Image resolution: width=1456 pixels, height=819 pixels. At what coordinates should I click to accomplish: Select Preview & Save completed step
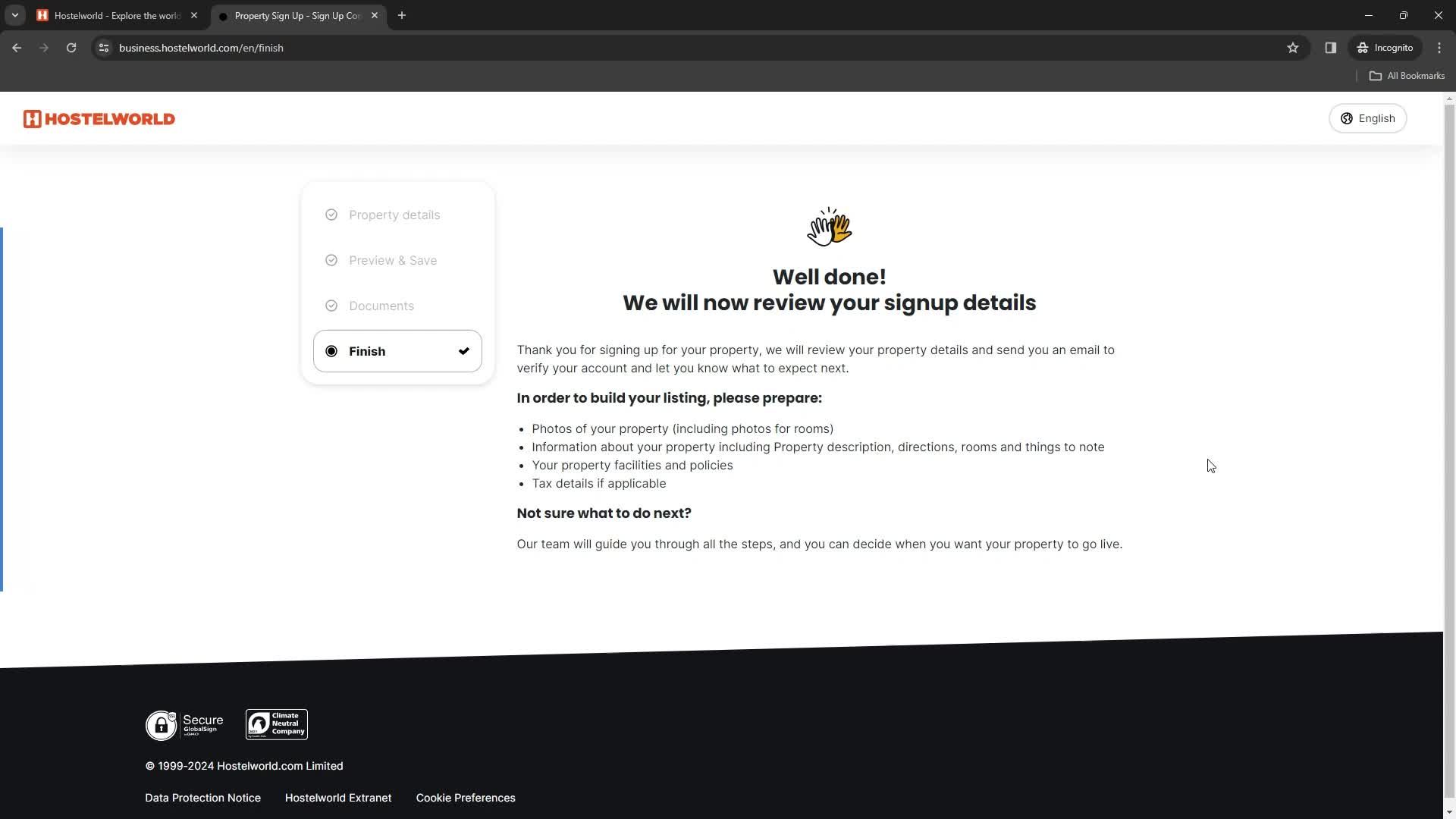click(393, 260)
